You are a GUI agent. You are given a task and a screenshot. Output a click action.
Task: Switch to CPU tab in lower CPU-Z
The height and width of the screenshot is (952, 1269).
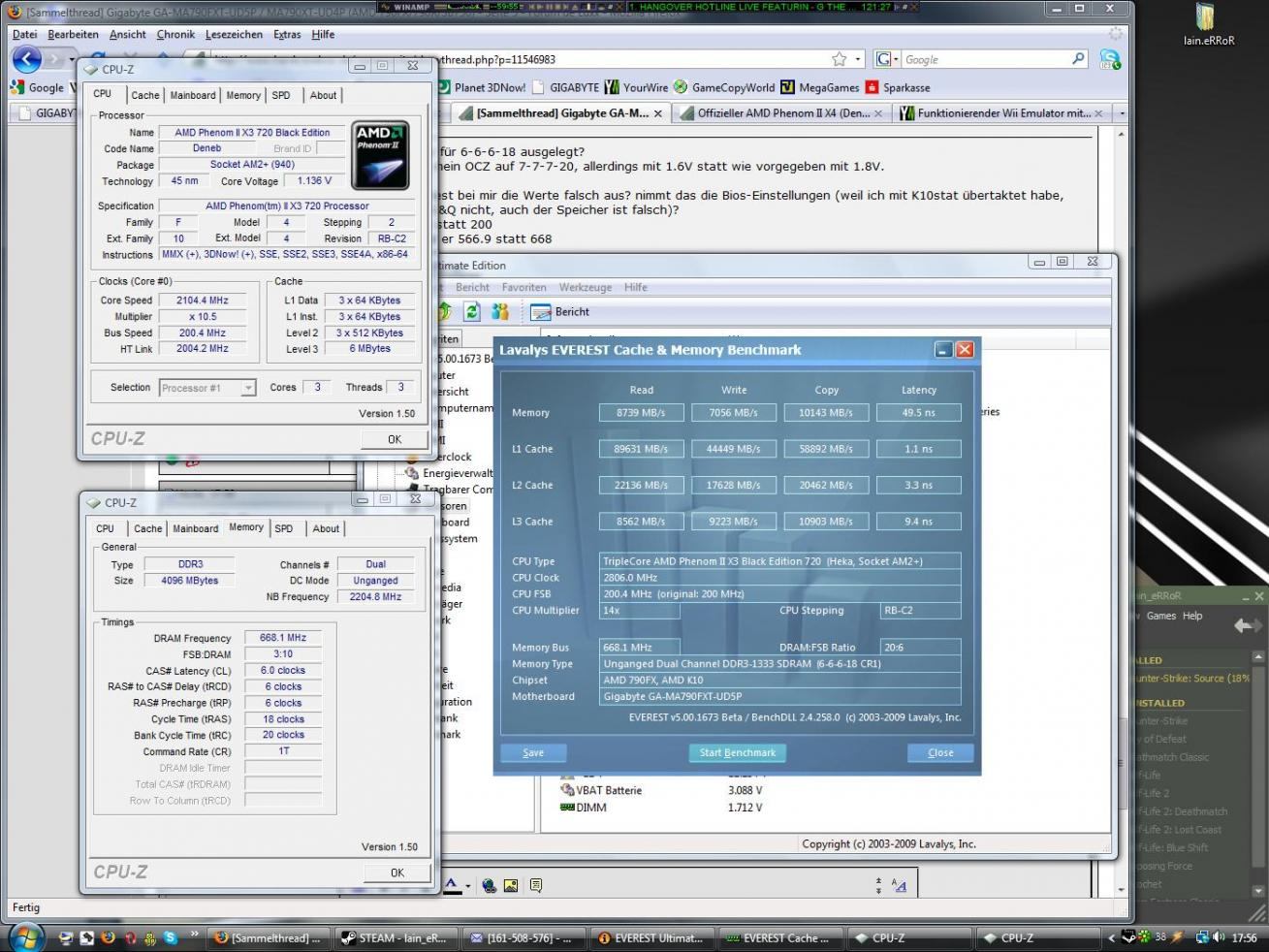point(105,528)
